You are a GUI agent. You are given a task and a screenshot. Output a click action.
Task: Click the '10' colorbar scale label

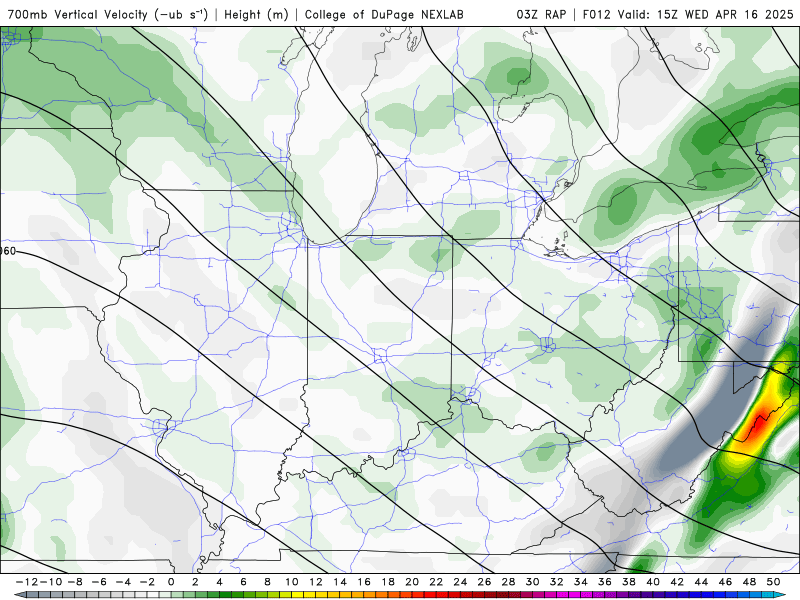click(291, 582)
